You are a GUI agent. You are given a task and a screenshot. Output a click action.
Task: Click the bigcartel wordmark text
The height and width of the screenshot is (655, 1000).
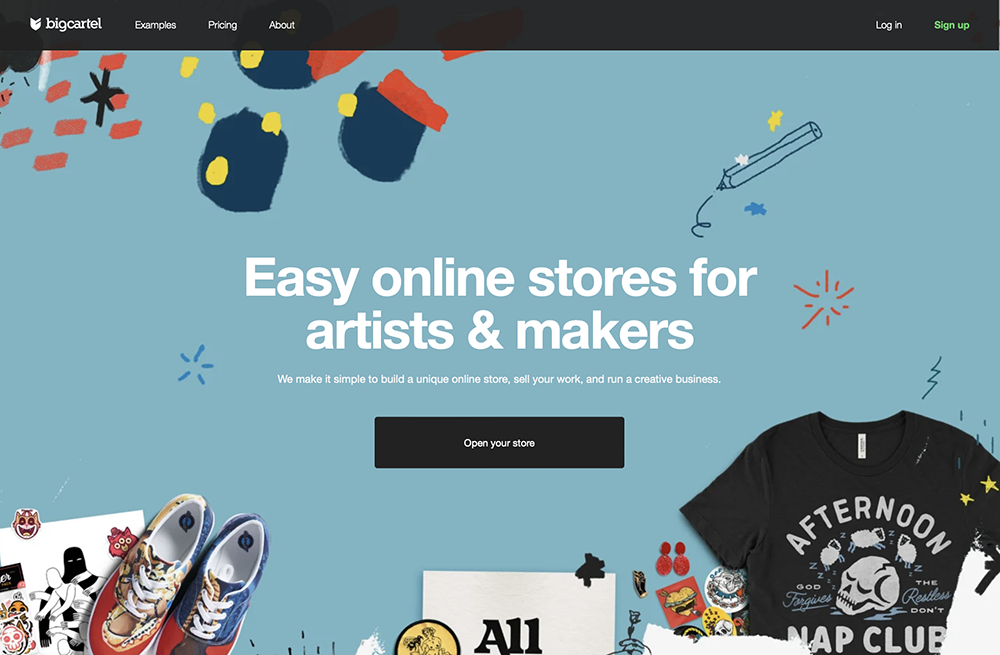74,24
